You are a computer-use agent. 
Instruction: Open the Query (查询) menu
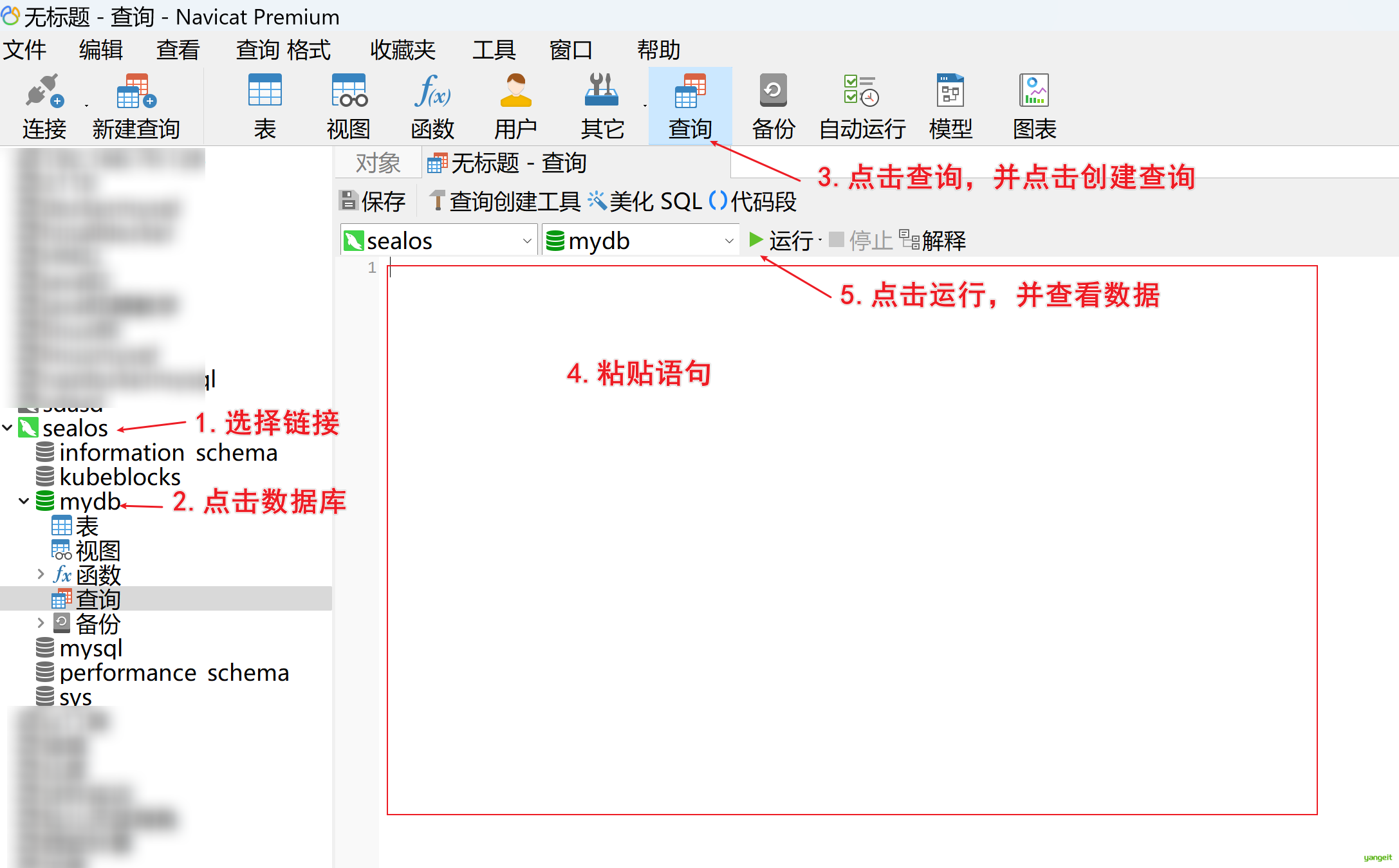pos(257,50)
